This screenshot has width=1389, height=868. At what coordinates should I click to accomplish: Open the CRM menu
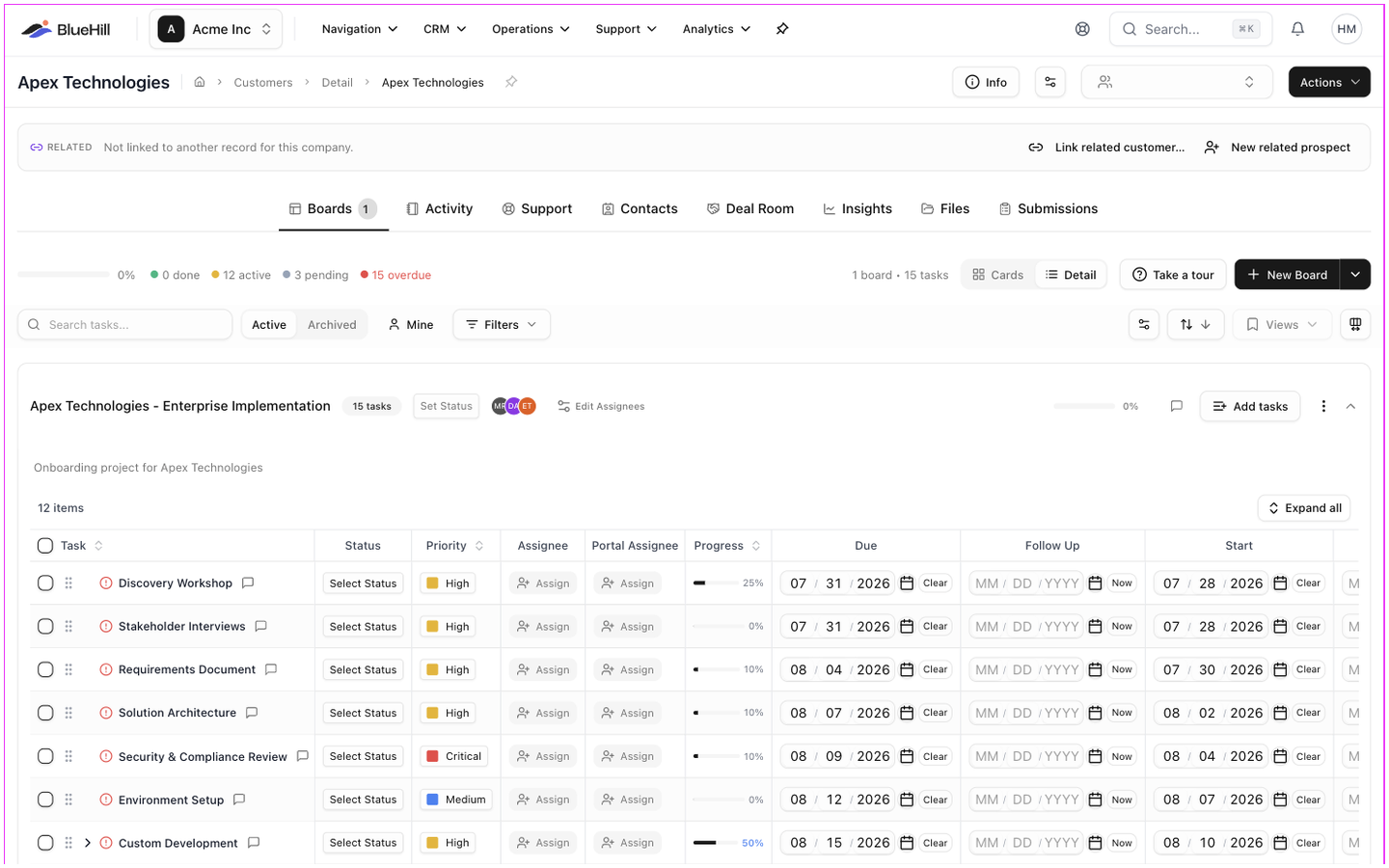point(445,29)
